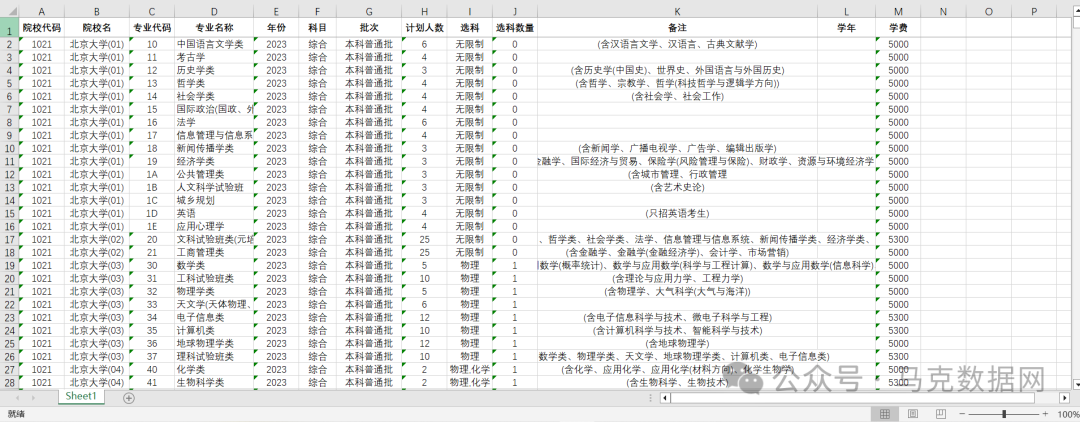
Task: Select the 人文科学试验班 cell
Action: coord(214,187)
